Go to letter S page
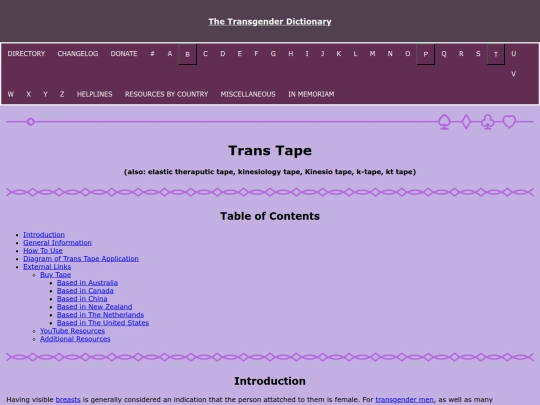 coord(478,54)
